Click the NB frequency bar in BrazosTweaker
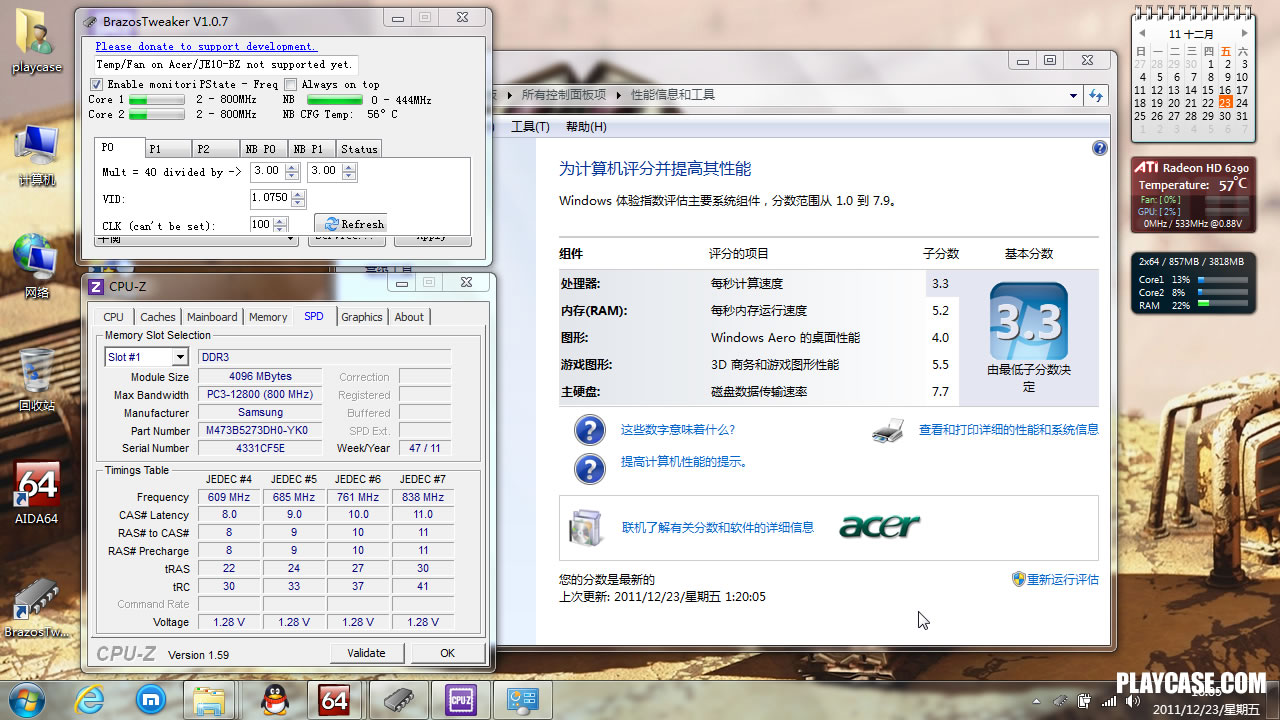 click(x=334, y=100)
